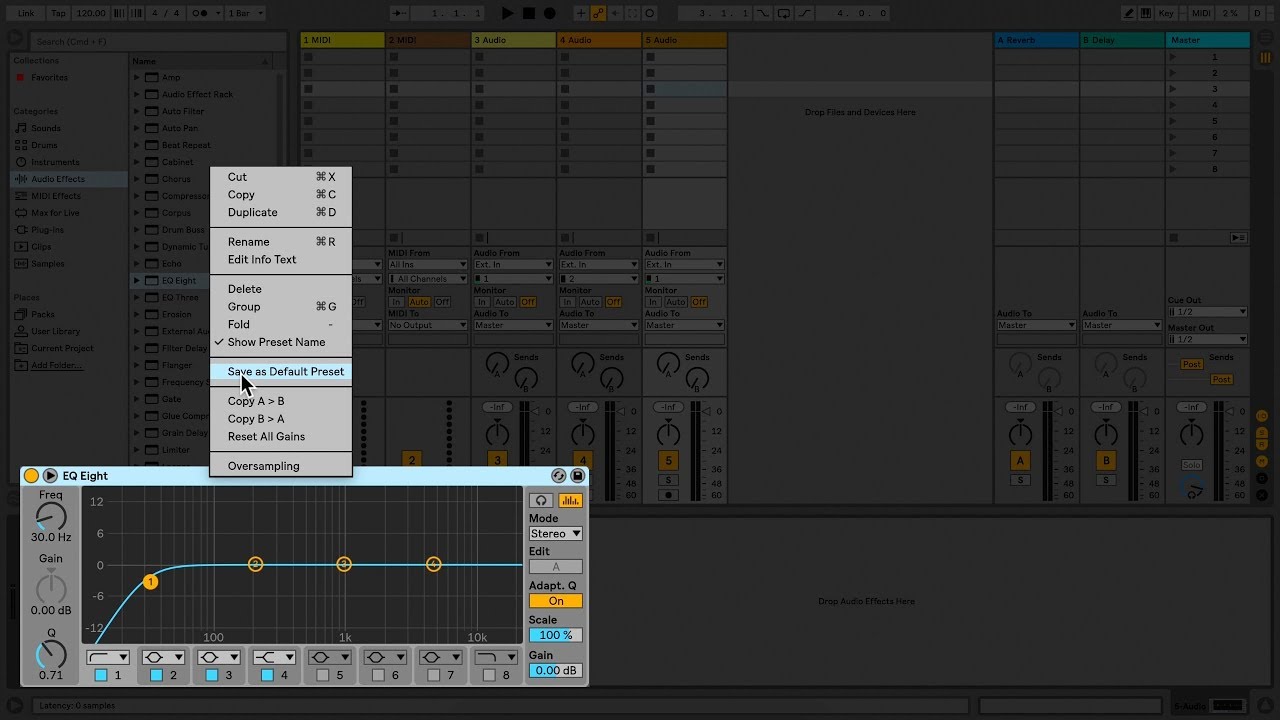Open band 1 filter type dropdown
1280x720 pixels.
tap(107, 657)
